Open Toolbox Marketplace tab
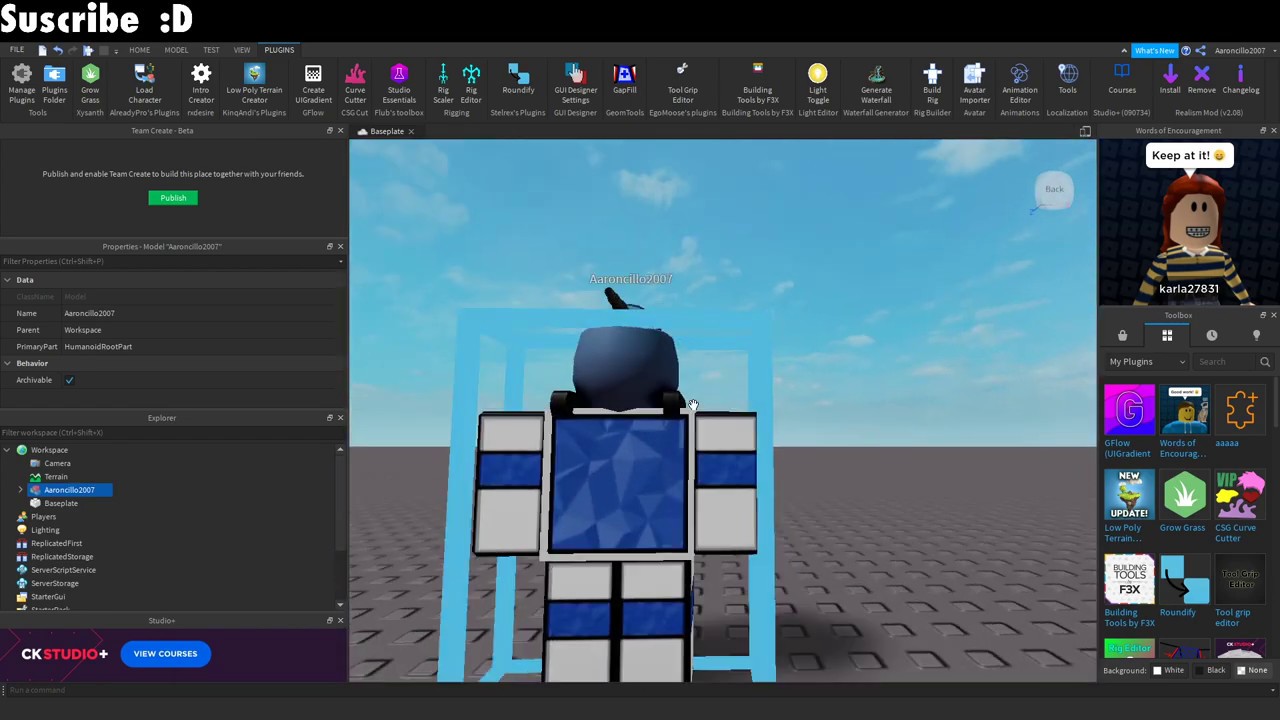Viewport: 1280px width, 720px height. pos(1122,336)
